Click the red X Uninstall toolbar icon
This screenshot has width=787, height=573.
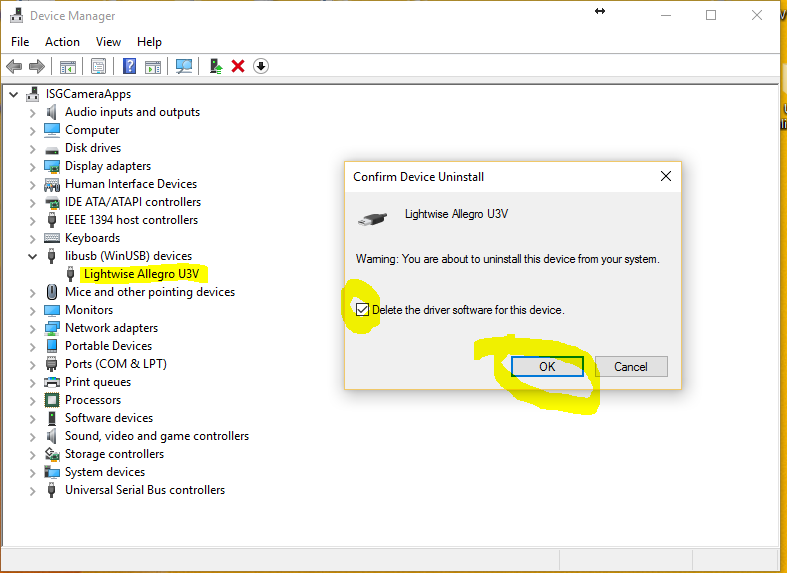tap(238, 66)
